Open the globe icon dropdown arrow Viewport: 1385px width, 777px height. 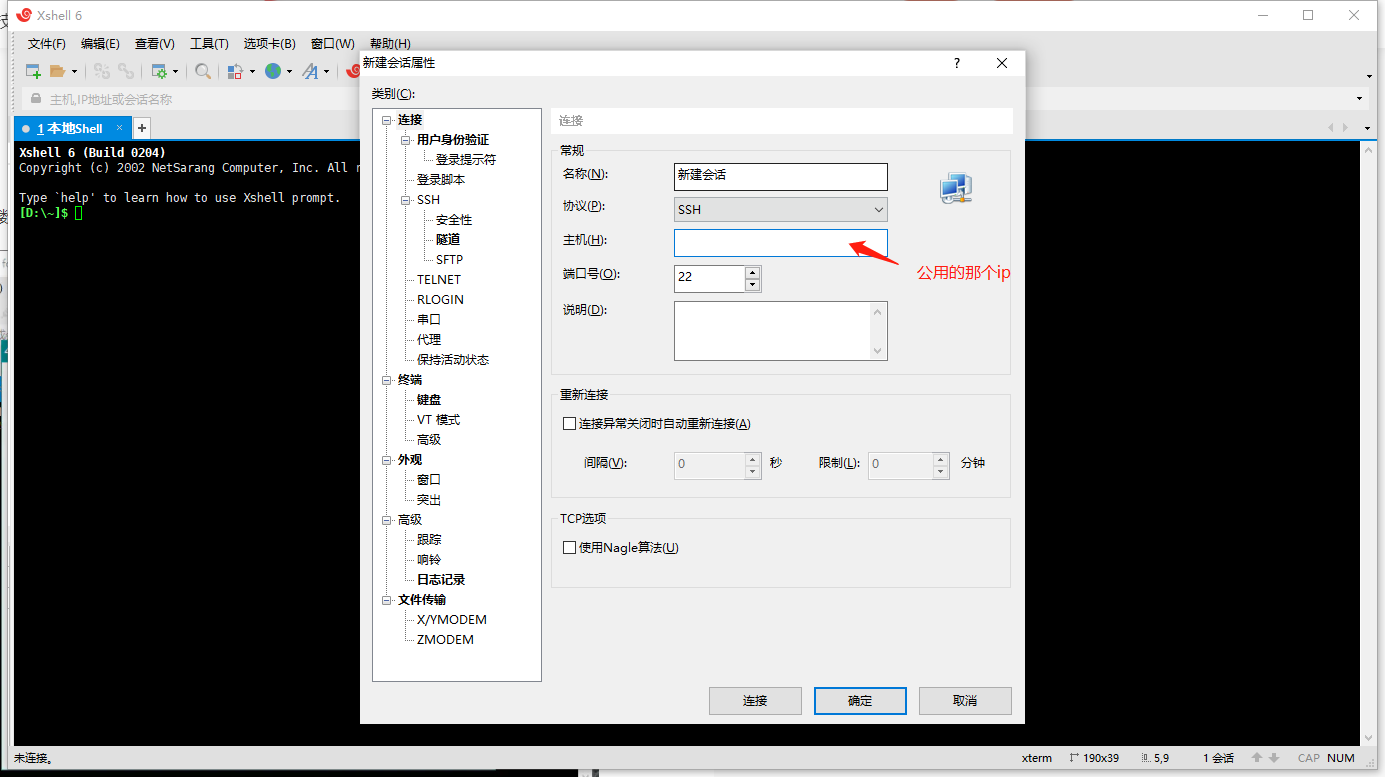point(289,71)
